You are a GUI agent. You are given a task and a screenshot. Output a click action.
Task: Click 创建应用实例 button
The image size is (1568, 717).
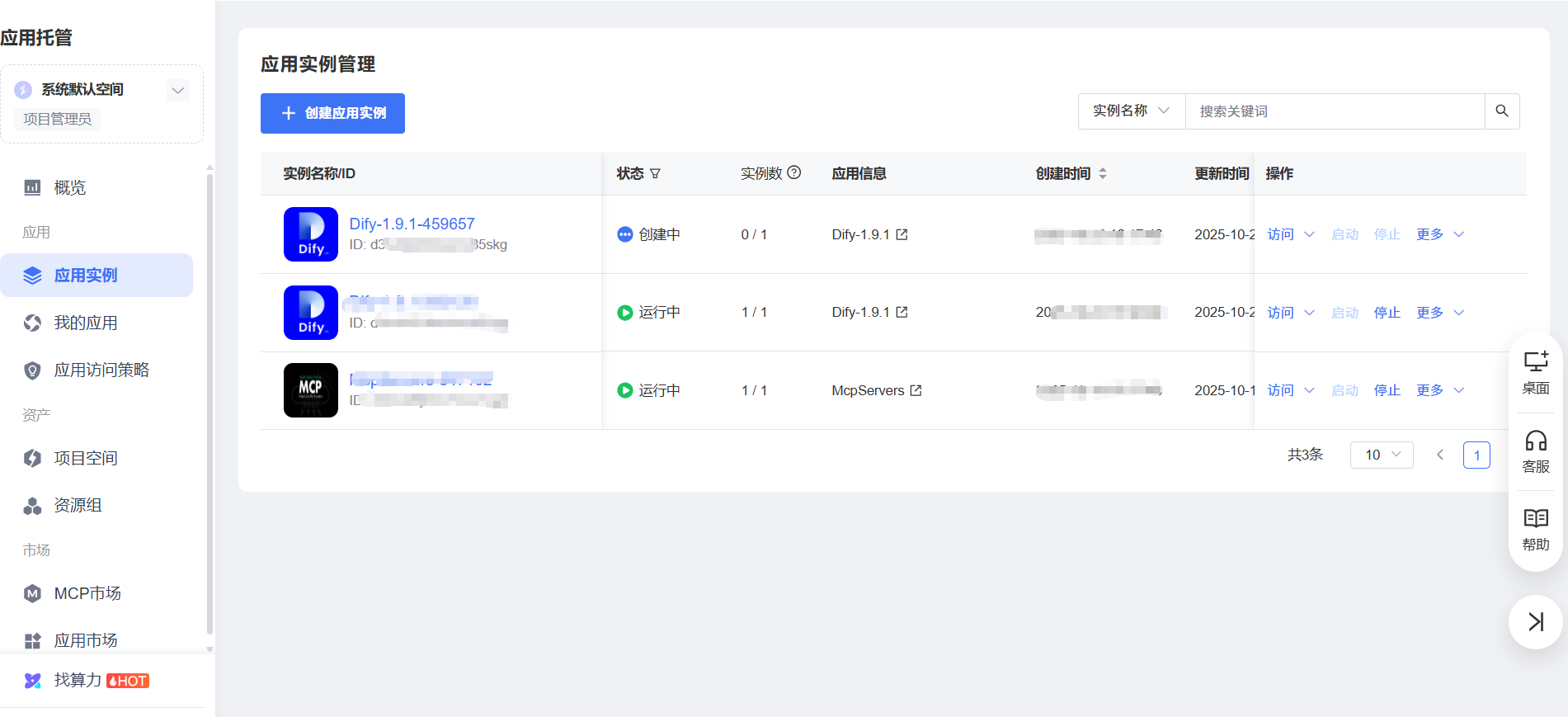pos(332,114)
